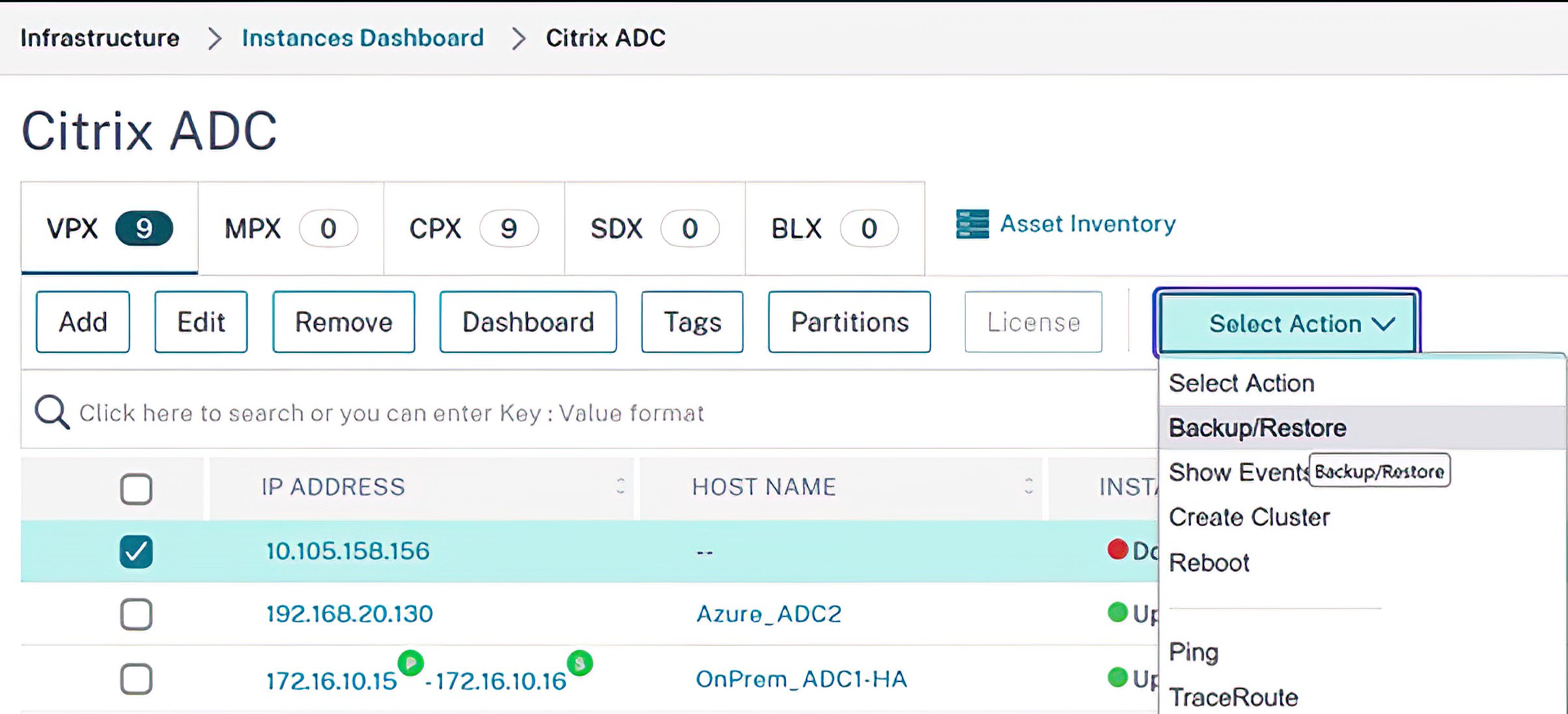Image resolution: width=1568 pixels, height=714 pixels.
Task: Check the 192.168.20.130 row checkbox
Action: click(x=136, y=614)
